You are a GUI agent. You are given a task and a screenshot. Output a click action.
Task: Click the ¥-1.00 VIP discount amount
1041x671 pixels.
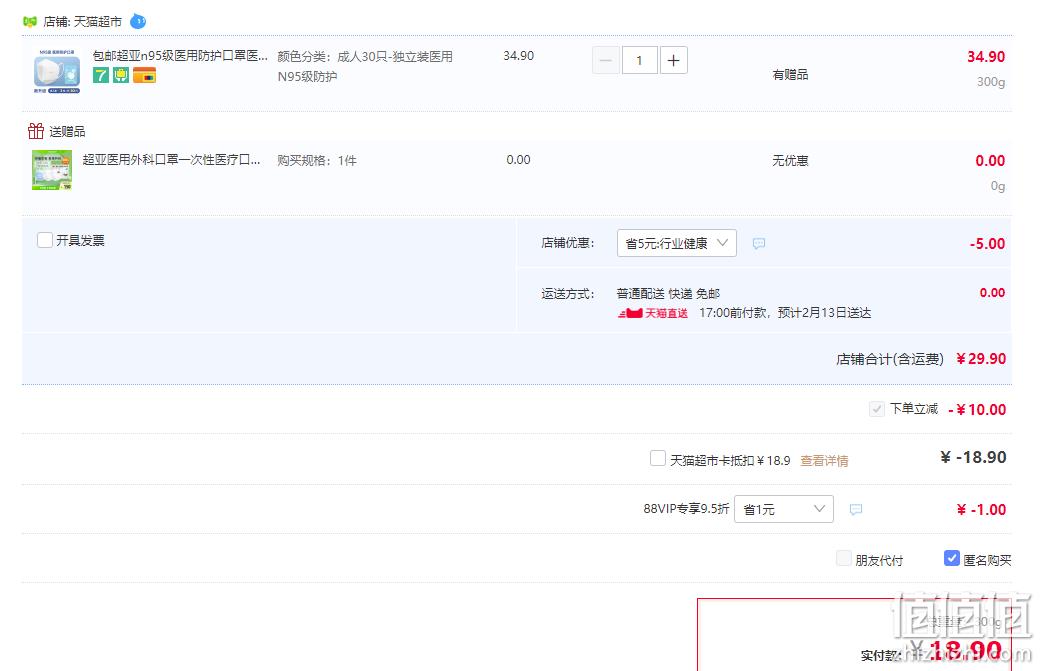pyautogui.click(x=981, y=510)
